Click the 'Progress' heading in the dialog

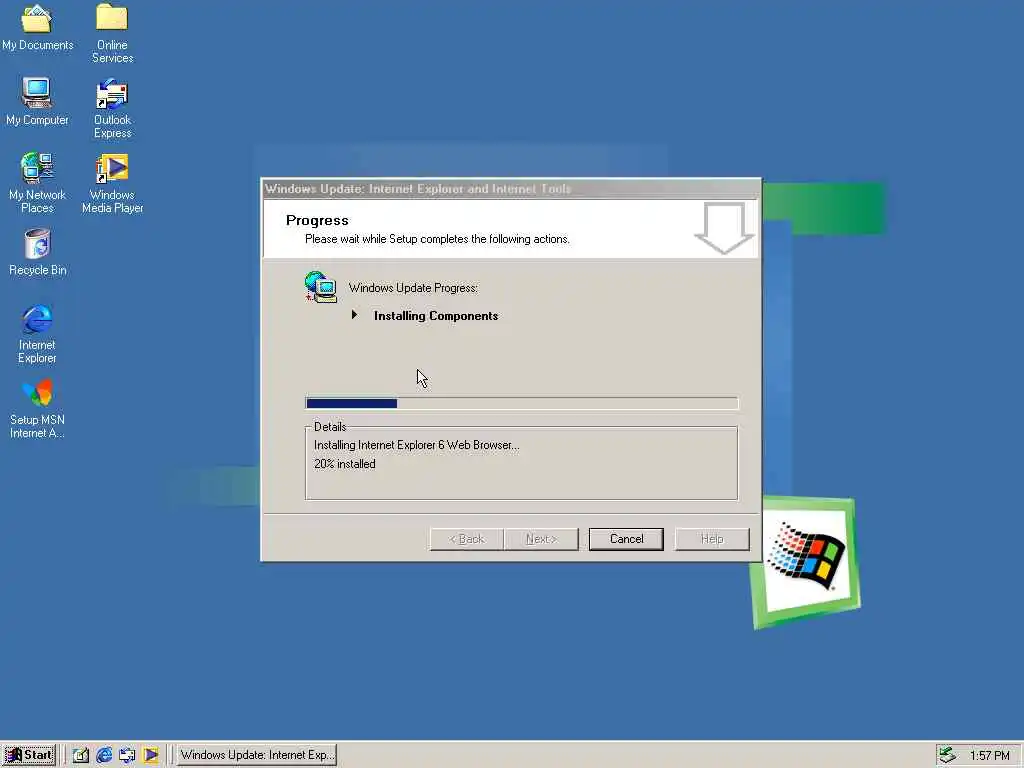click(x=317, y=221)
